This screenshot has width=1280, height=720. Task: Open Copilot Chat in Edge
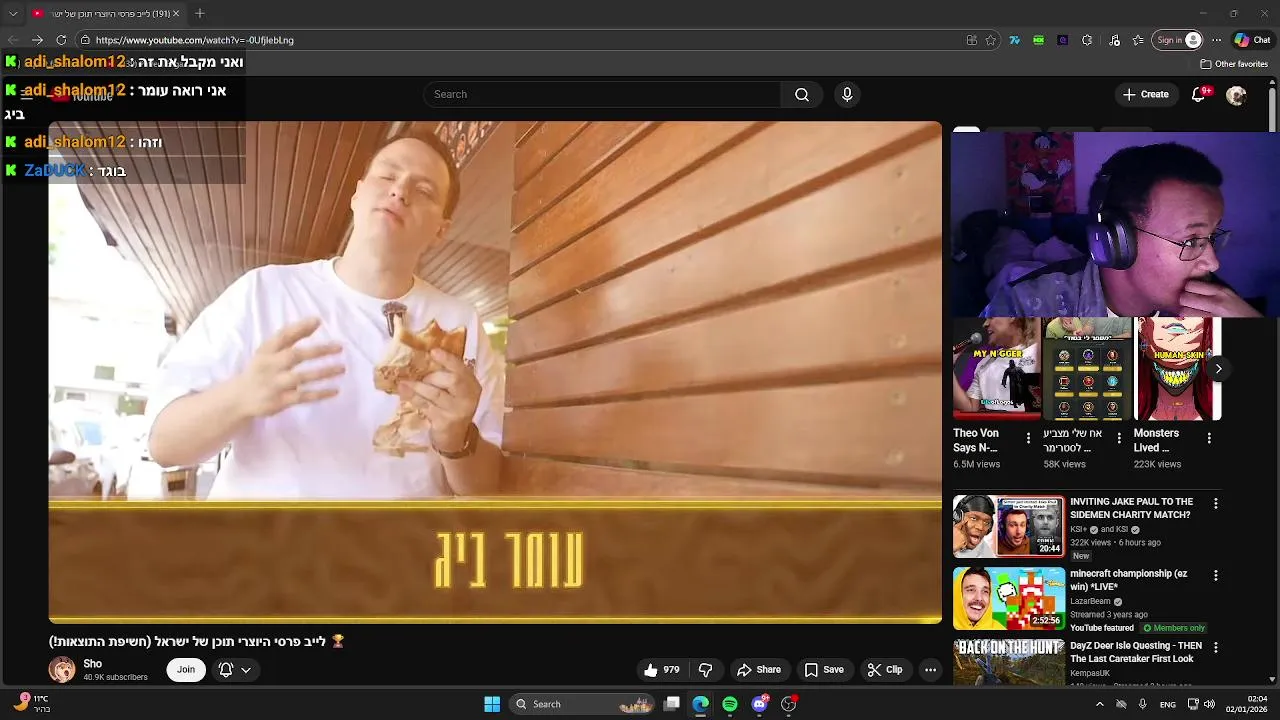click(1252, 40)
